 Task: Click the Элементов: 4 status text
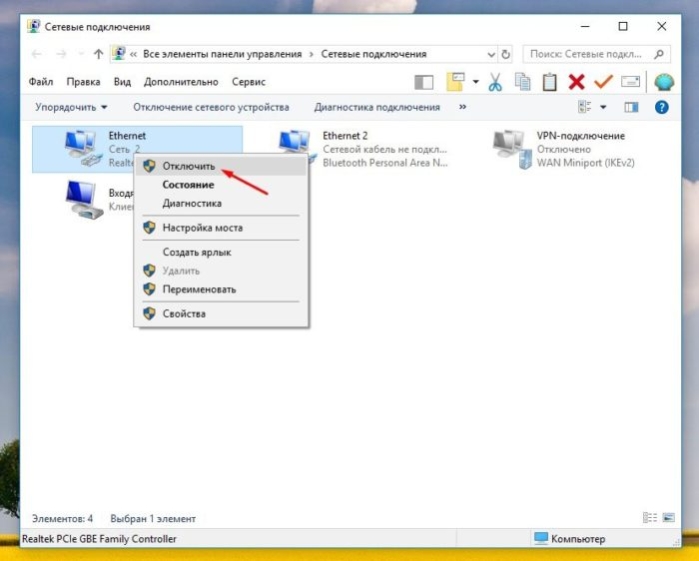tap(62, 519)
